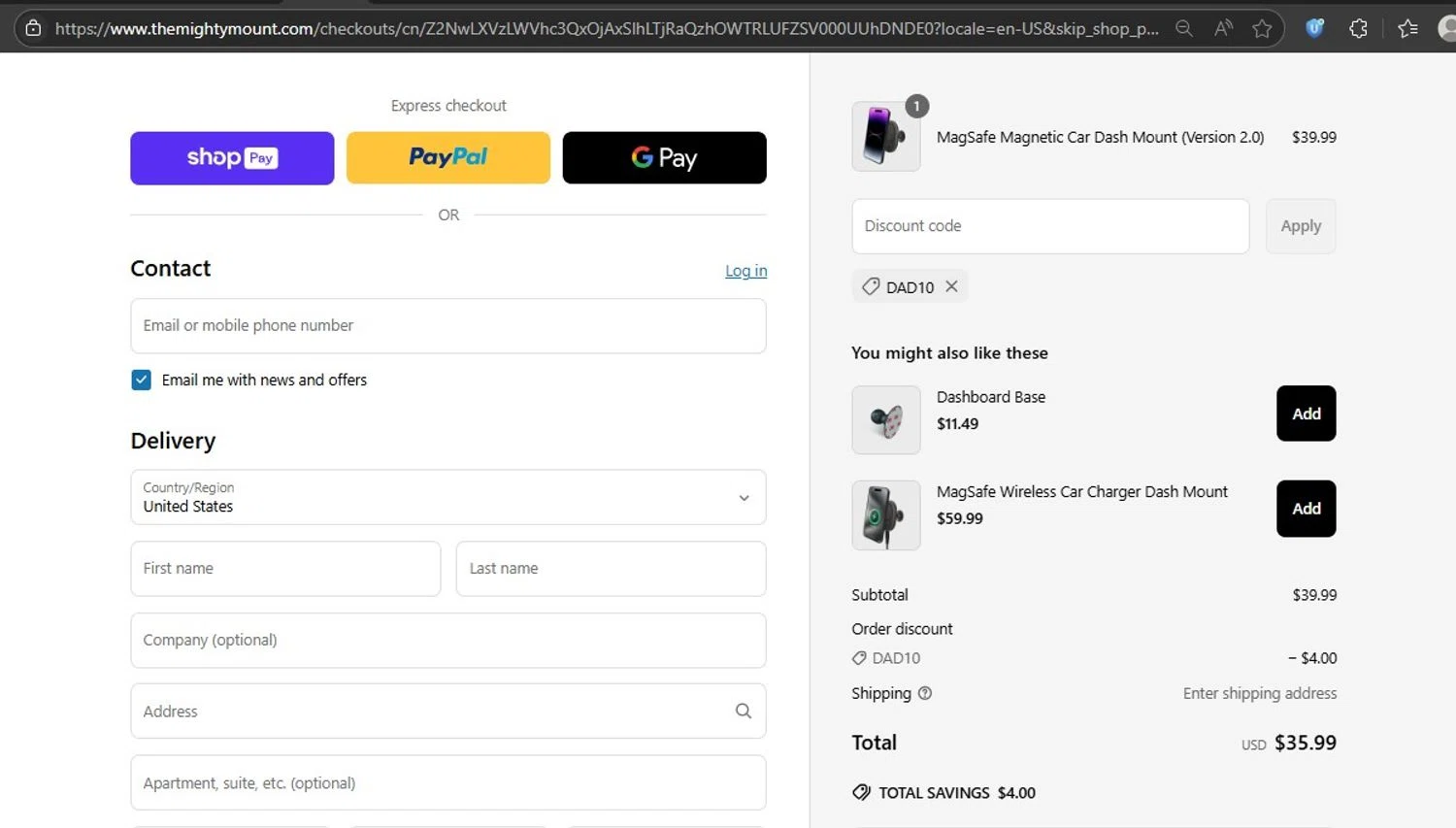
Task: Pay with Shop Pay button
Action: [232, 157]
